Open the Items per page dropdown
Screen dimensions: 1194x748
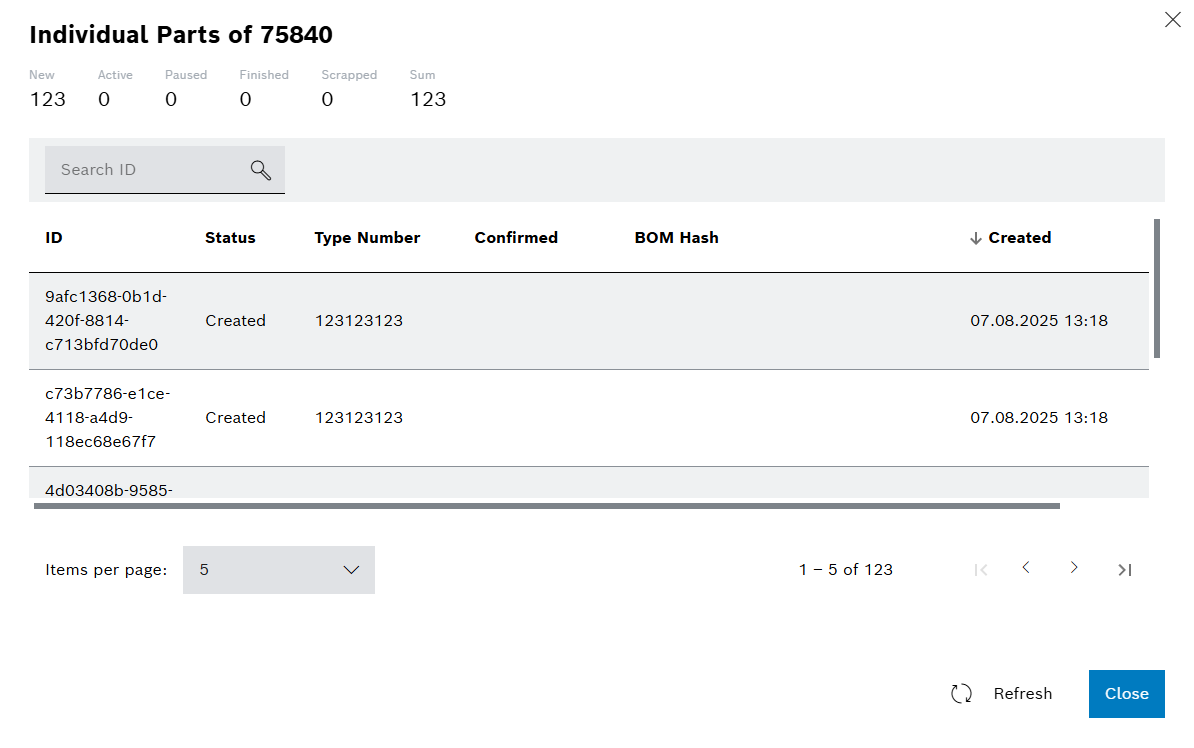tap(278, 570)
